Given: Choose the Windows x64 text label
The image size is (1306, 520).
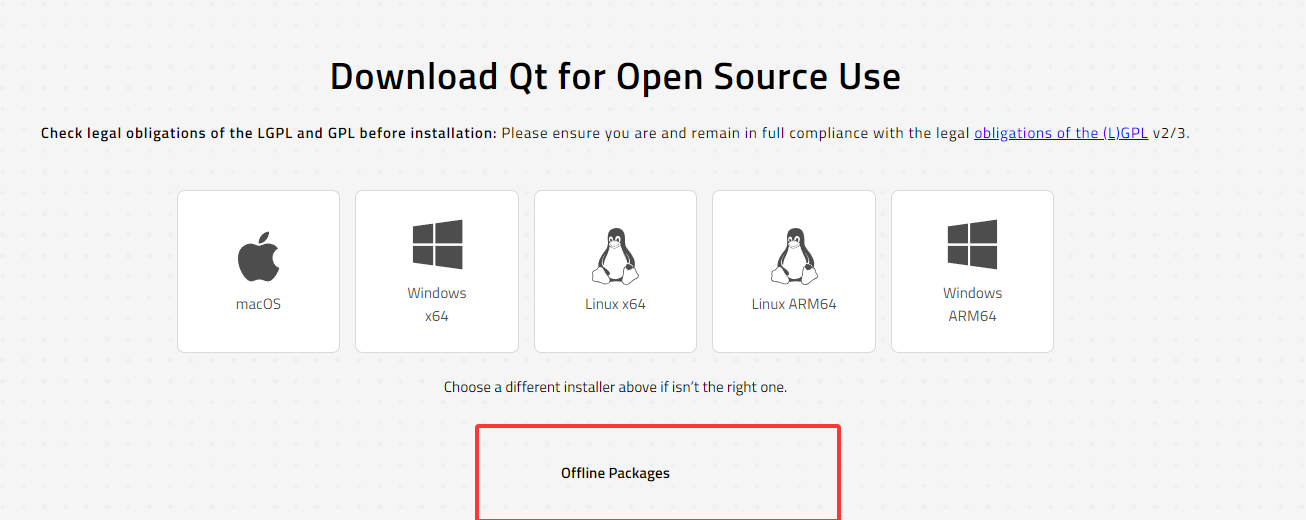Looking at the screenshot, I should coord(437,304).
